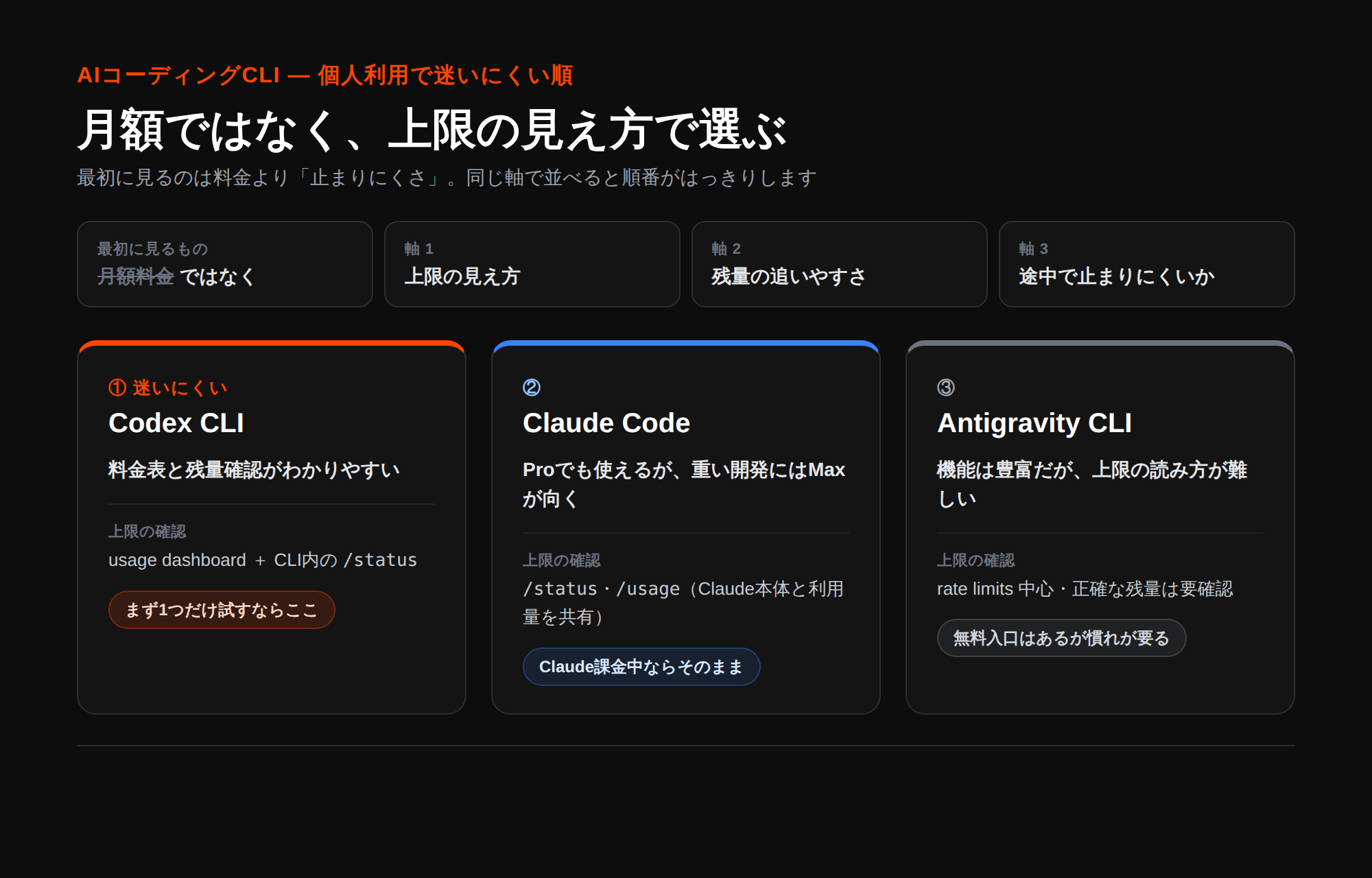
Task: Click the 'Codex CLI' card title
Action: pyautogui.click(x=176, y=423)
